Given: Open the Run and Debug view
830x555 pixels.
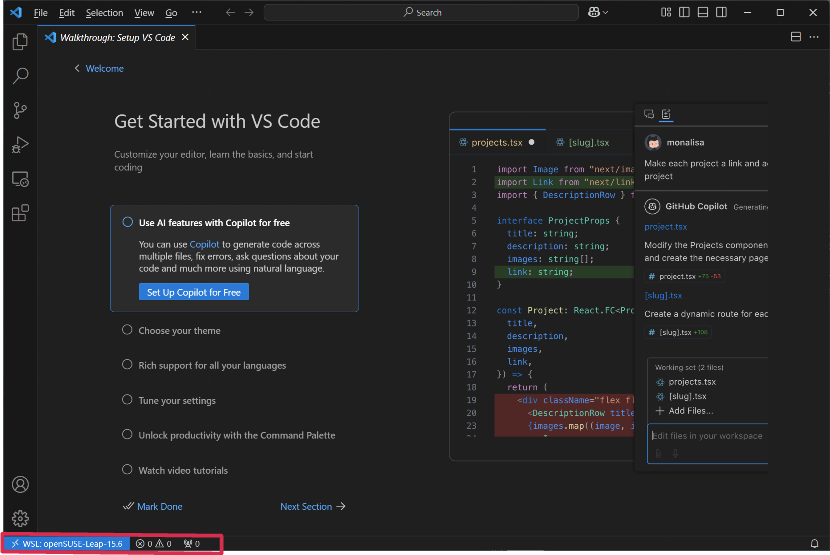Looking at the screenshot, I should click(x=20, y=145).
